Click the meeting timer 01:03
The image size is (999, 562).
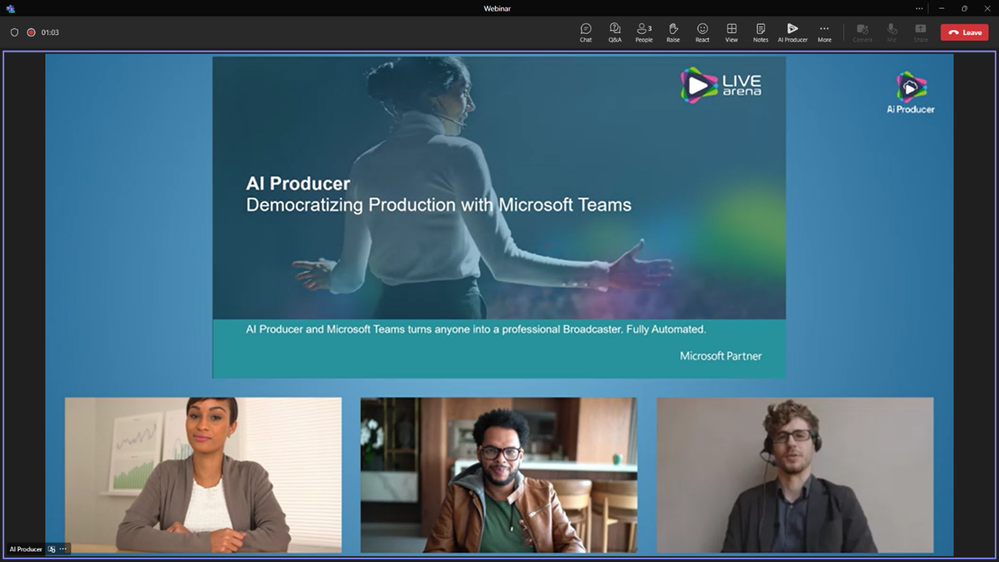pyautogui.click(x=50, y=32)
